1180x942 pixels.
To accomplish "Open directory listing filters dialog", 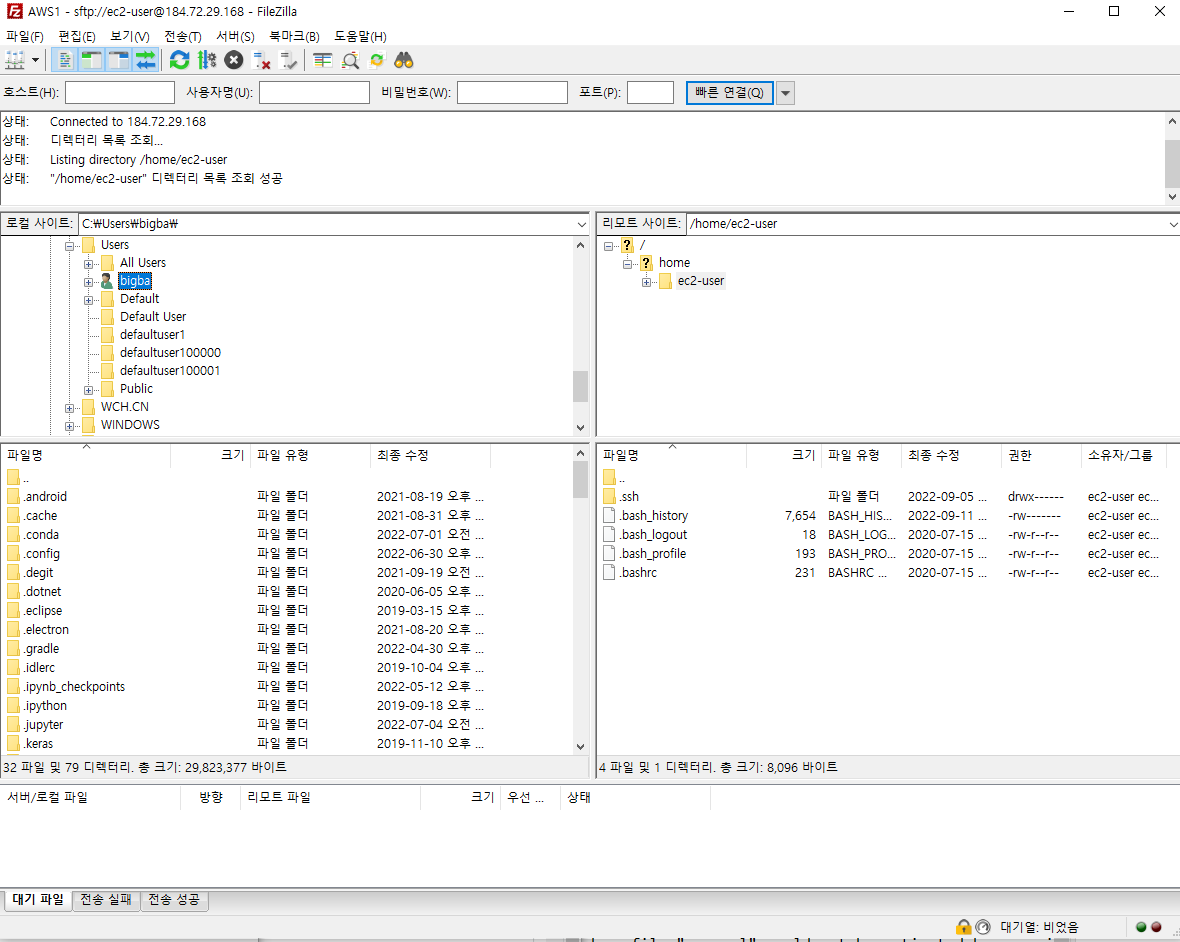I will (x=323, y=60).
